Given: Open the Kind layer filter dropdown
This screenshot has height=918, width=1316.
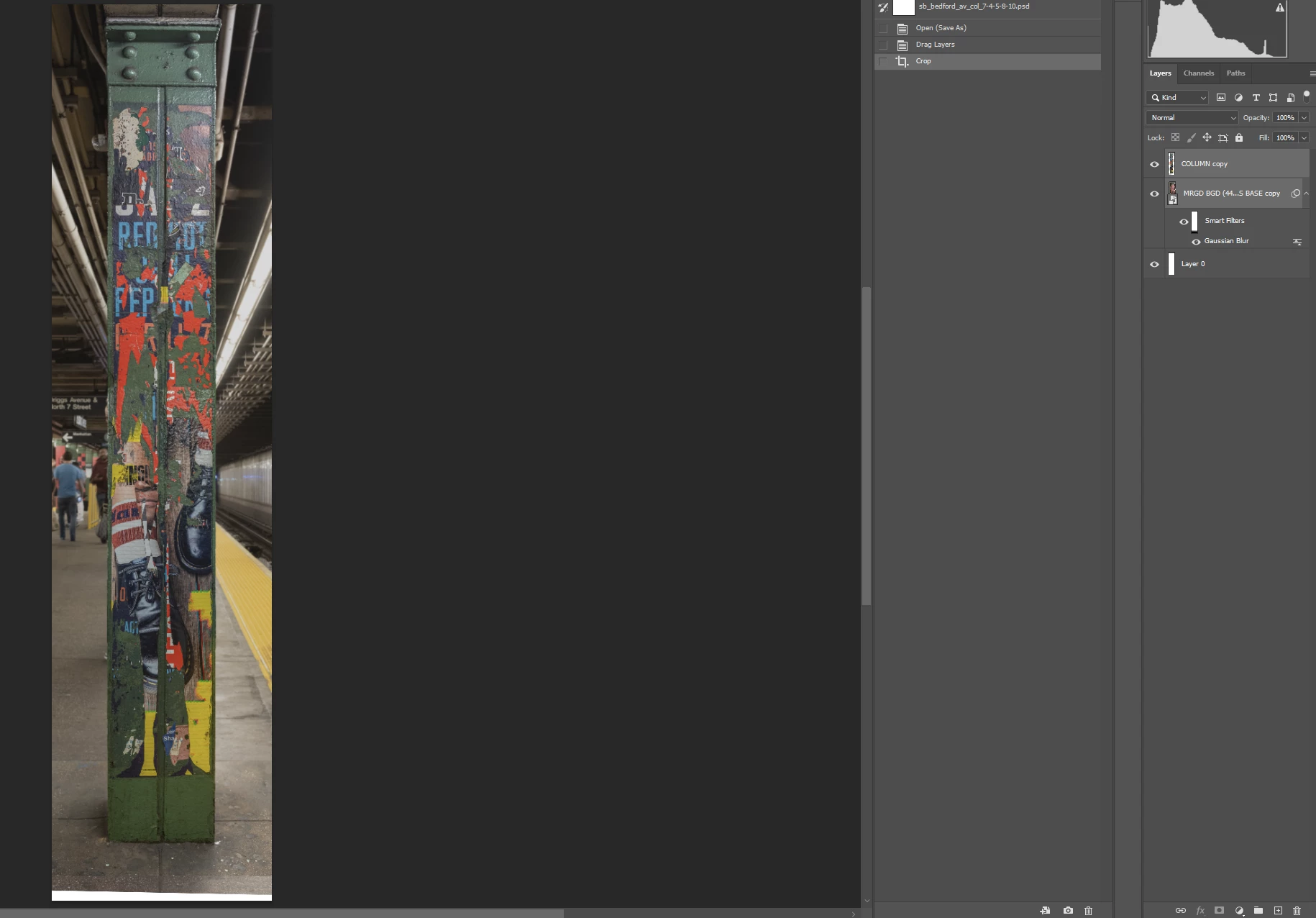Looking at the screenshot, I should pyautogui.click(x=1177, y=98).
